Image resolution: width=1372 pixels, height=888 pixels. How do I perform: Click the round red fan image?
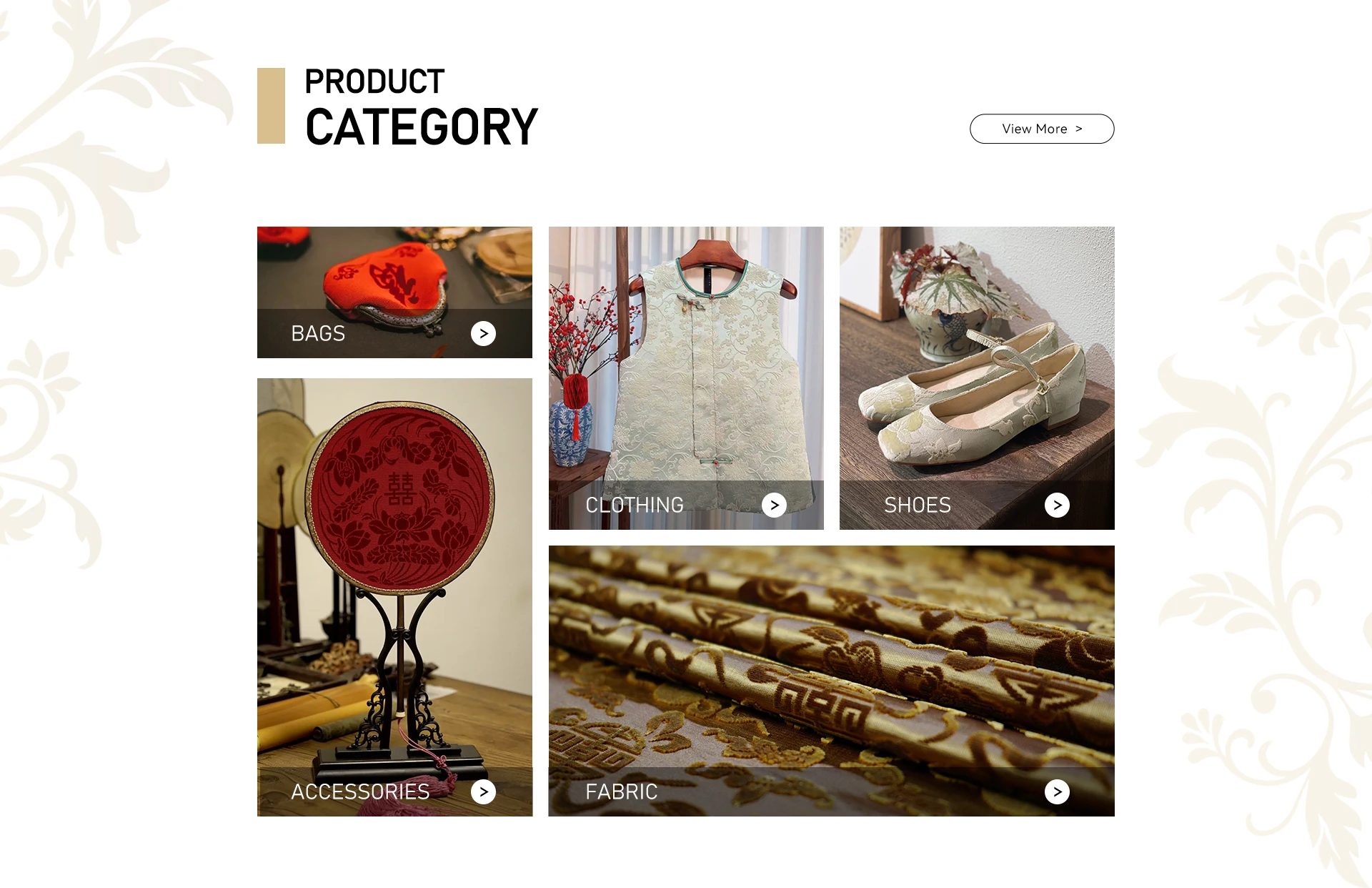394,597
